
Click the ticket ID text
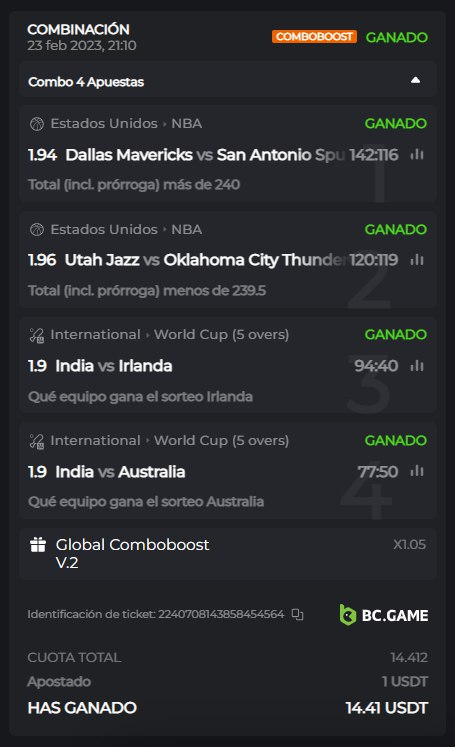coord(156,614)
